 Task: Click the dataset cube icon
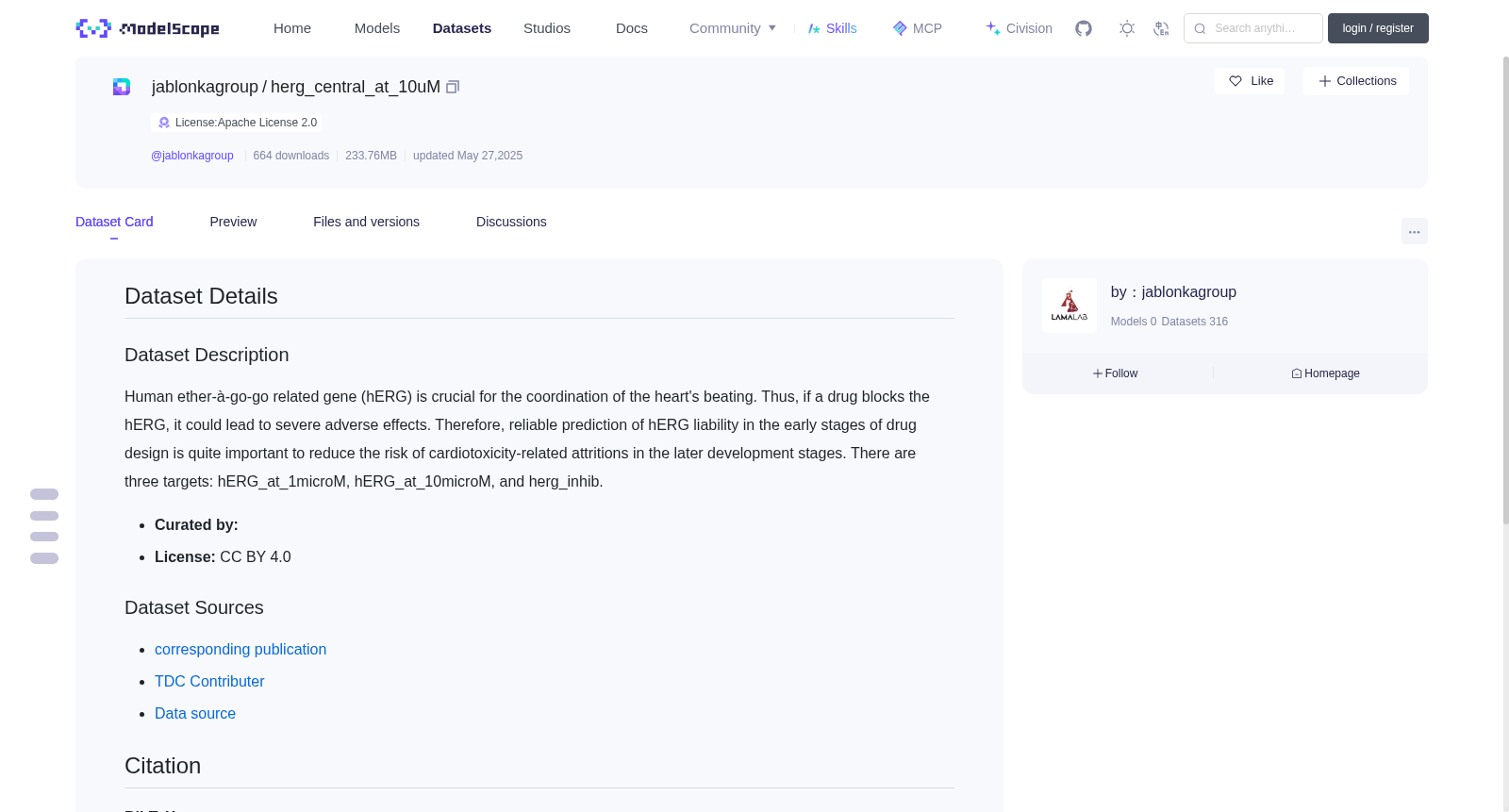tap(122, 87)
